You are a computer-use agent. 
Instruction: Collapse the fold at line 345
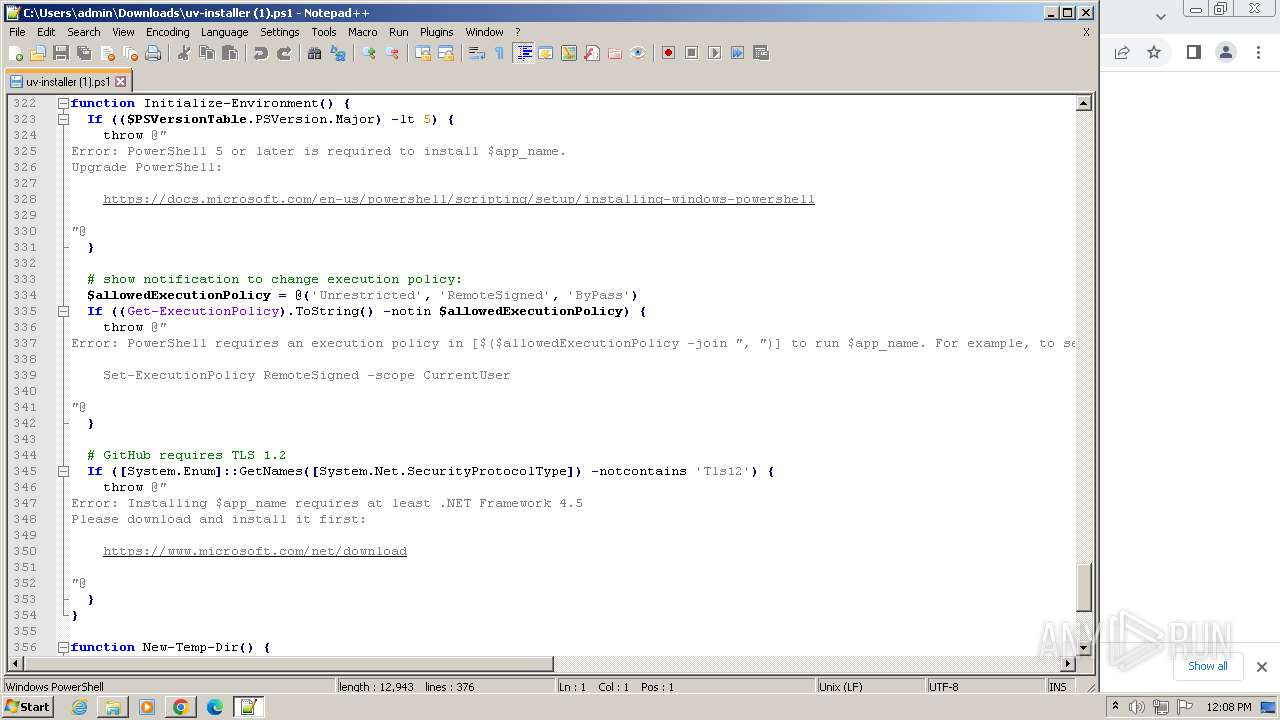coord(63,471)
